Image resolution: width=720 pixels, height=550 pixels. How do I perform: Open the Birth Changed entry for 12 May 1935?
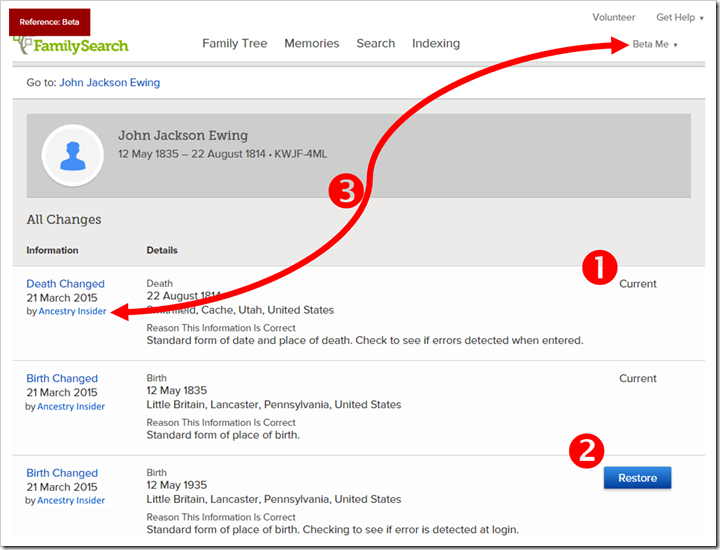[62, 473]
